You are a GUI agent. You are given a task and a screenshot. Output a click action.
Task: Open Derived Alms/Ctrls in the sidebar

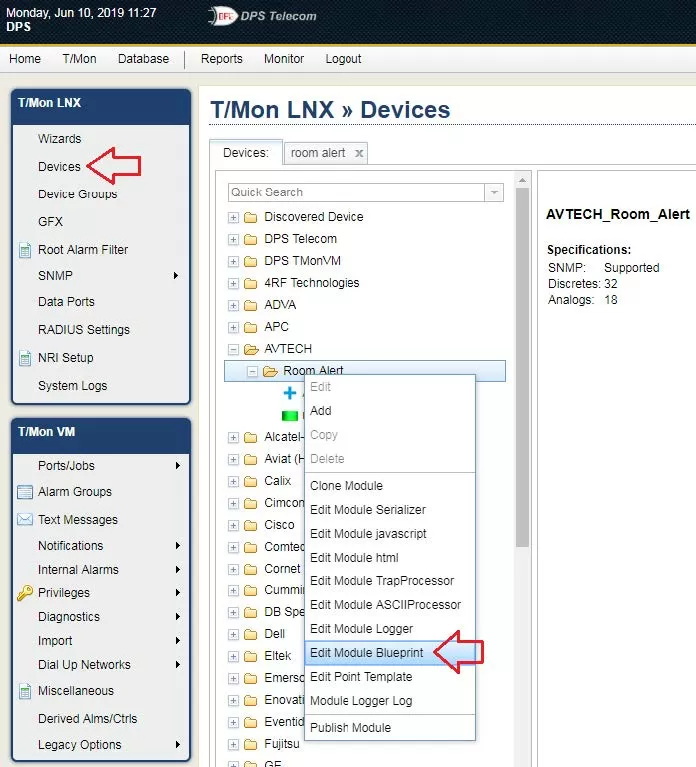tap(88, 719)
